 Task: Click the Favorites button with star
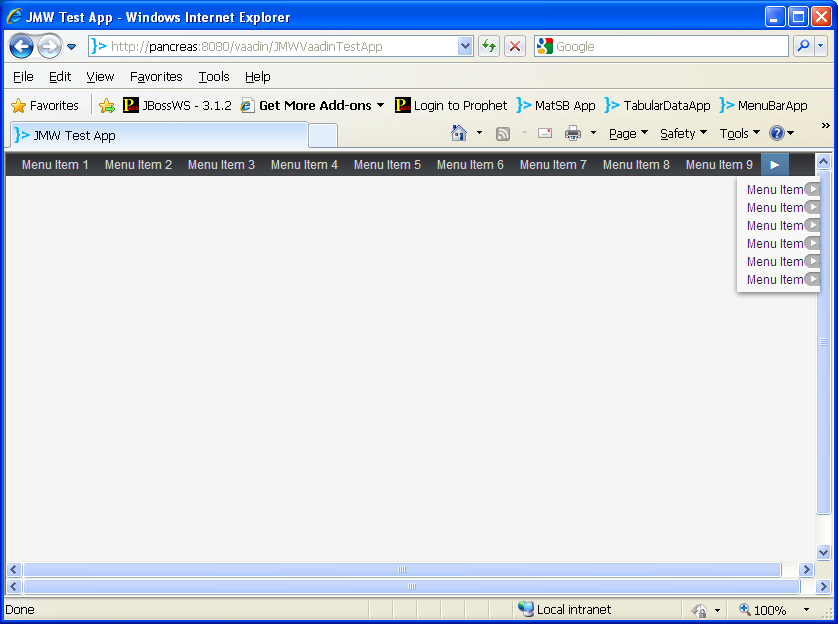[45, 105]
